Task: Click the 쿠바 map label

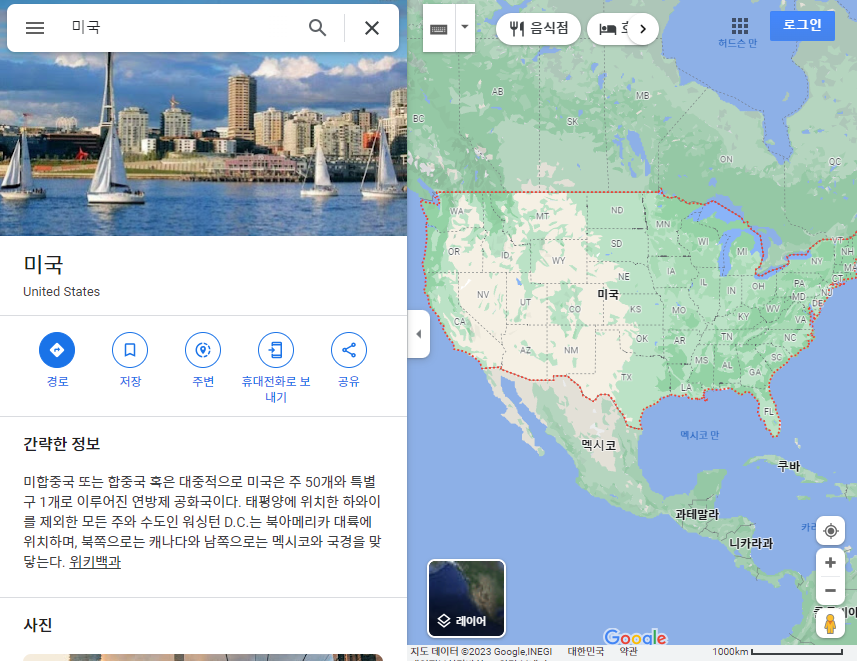Action: (x=789, y=466)
